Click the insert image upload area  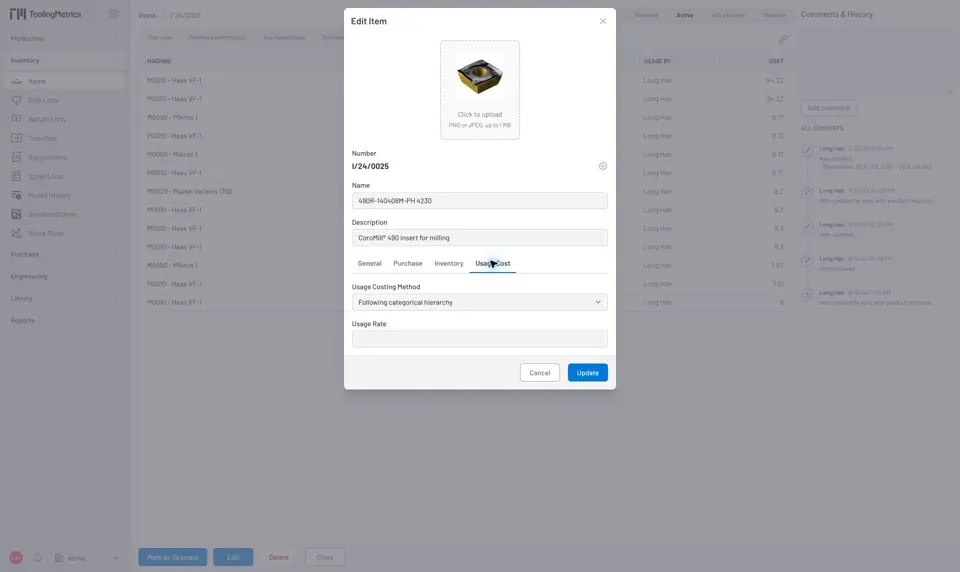coord(479,90)
